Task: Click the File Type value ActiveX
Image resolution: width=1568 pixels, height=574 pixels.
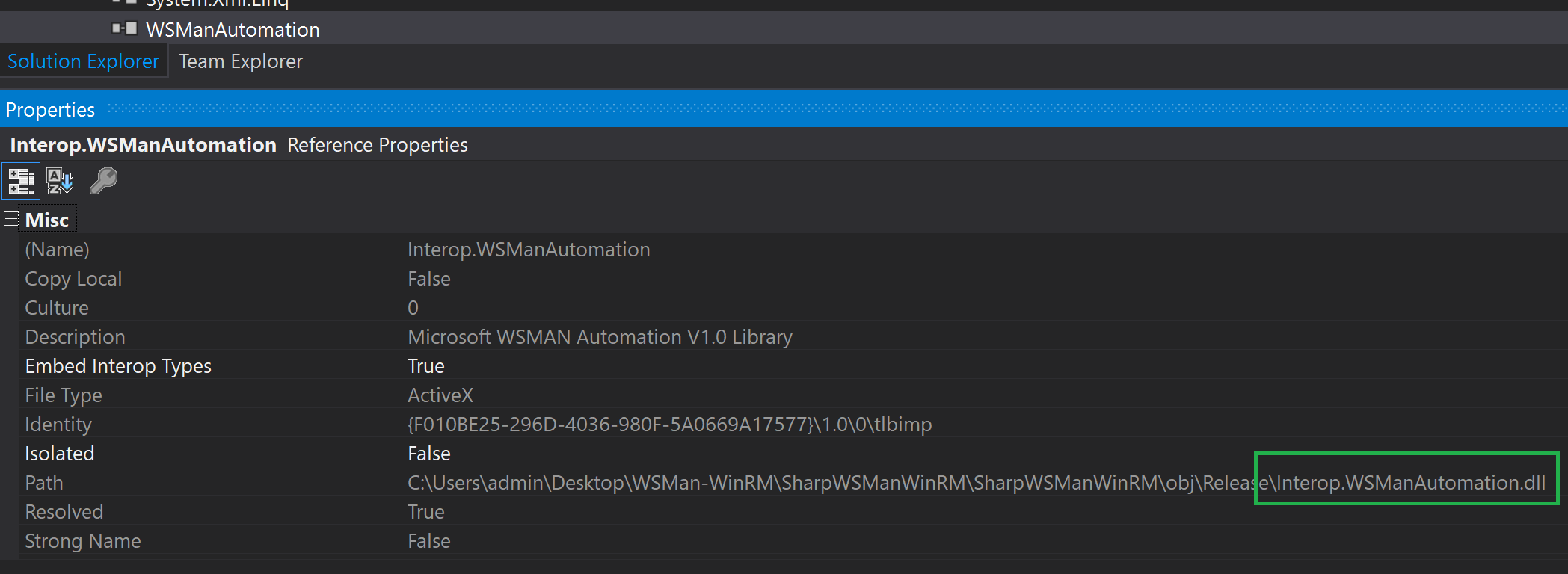Action: point(440,395)
